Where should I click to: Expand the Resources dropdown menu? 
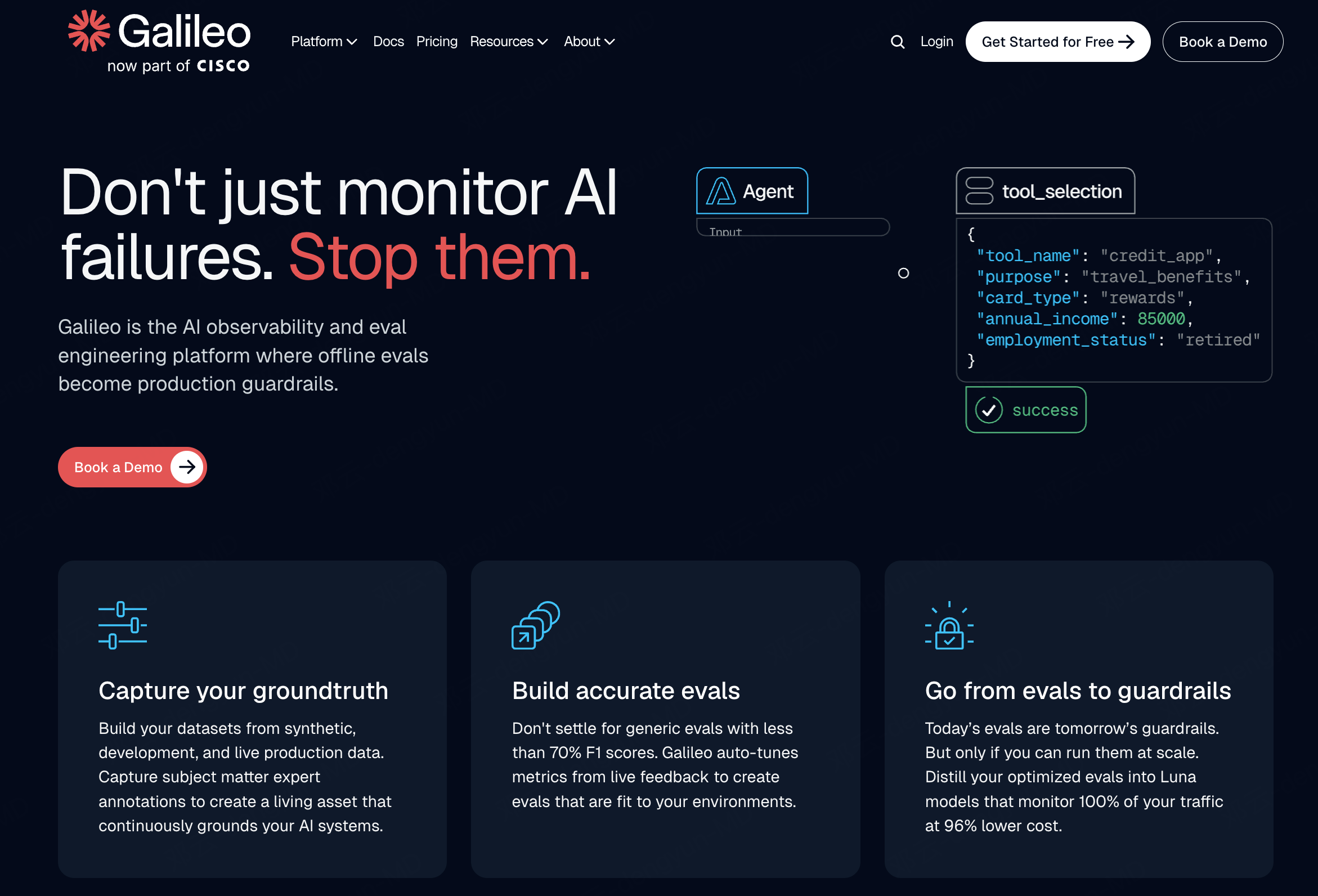(x=509, y=42)
